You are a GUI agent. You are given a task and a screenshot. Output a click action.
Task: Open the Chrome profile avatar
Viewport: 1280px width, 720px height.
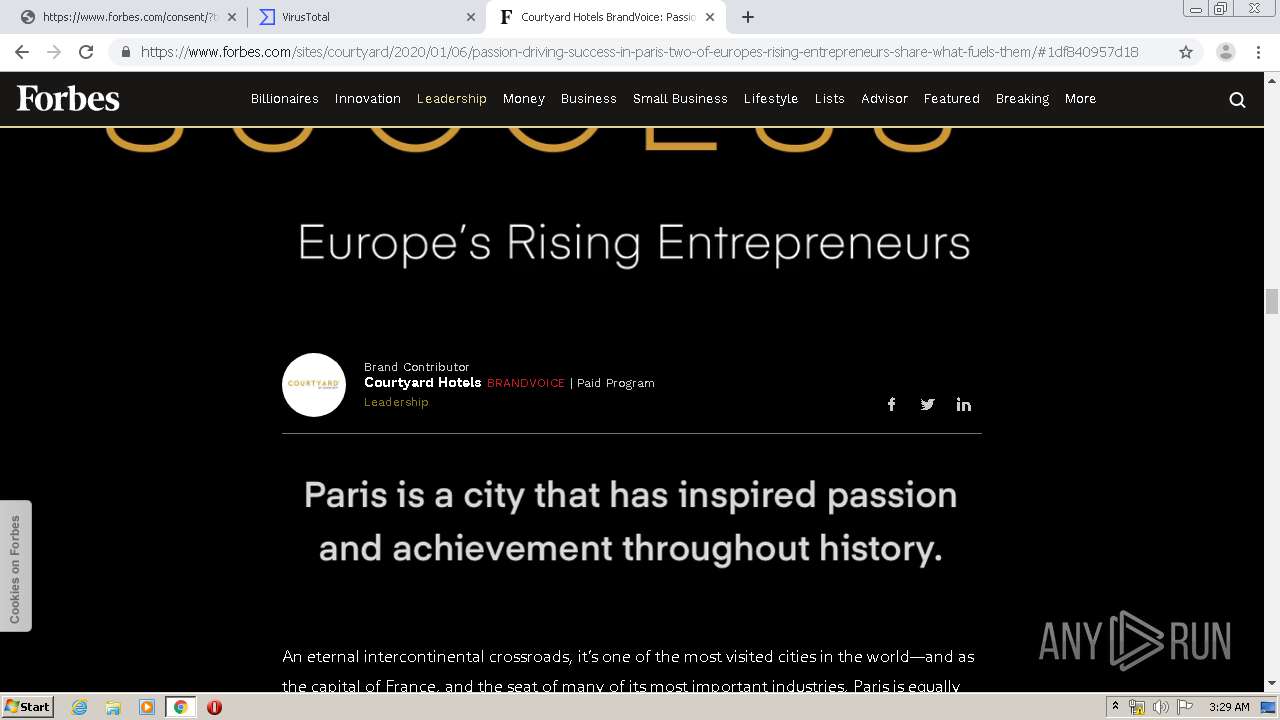1226,52
